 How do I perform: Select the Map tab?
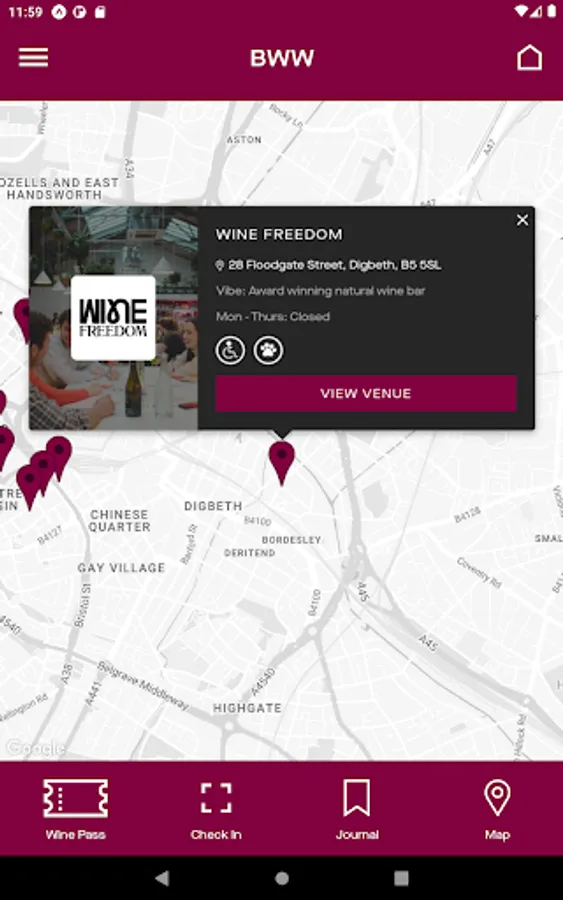pyautogui.click(x=497, y=809)
